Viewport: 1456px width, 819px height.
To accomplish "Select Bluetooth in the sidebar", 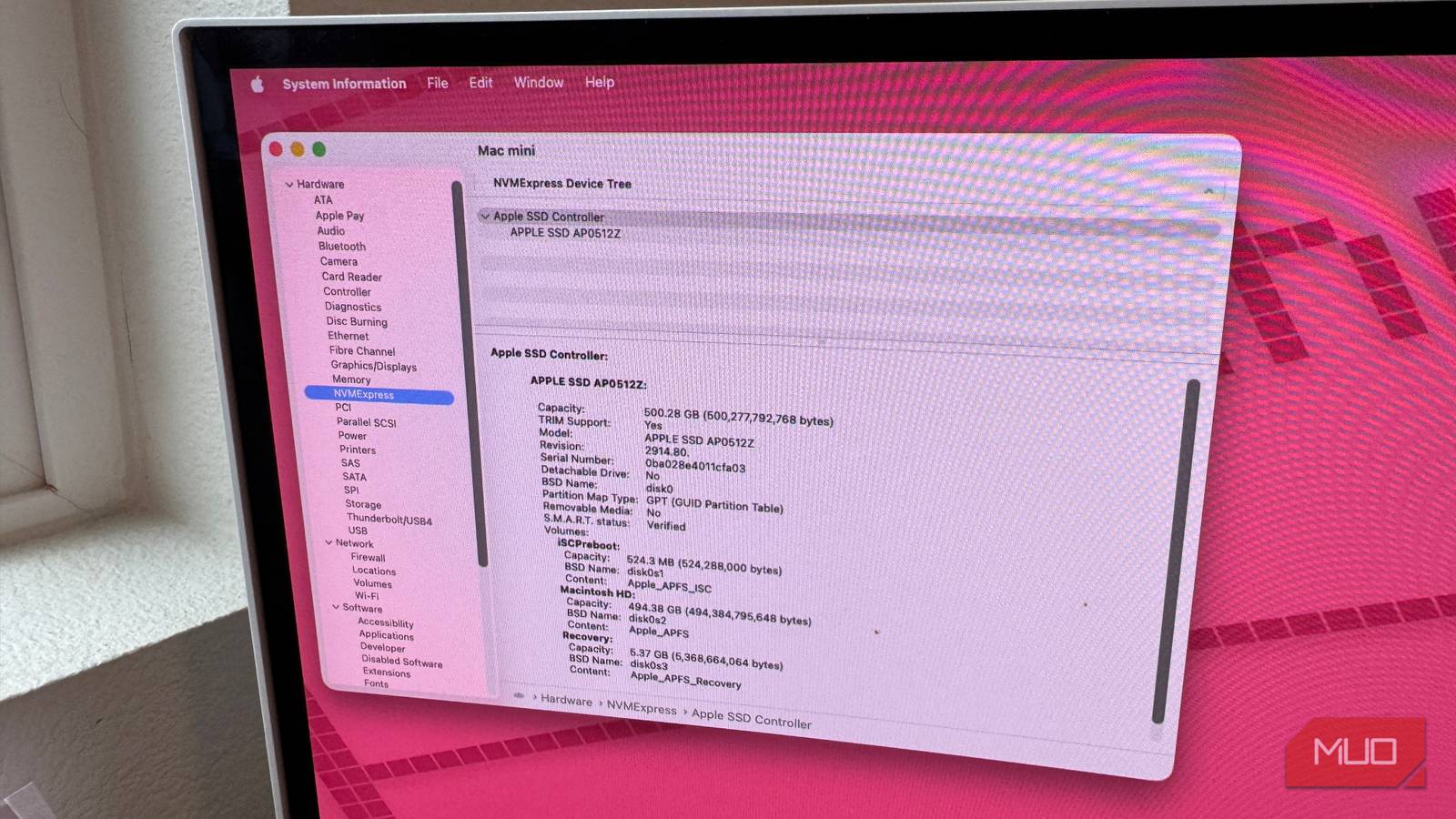I will (x=342, y=247).
